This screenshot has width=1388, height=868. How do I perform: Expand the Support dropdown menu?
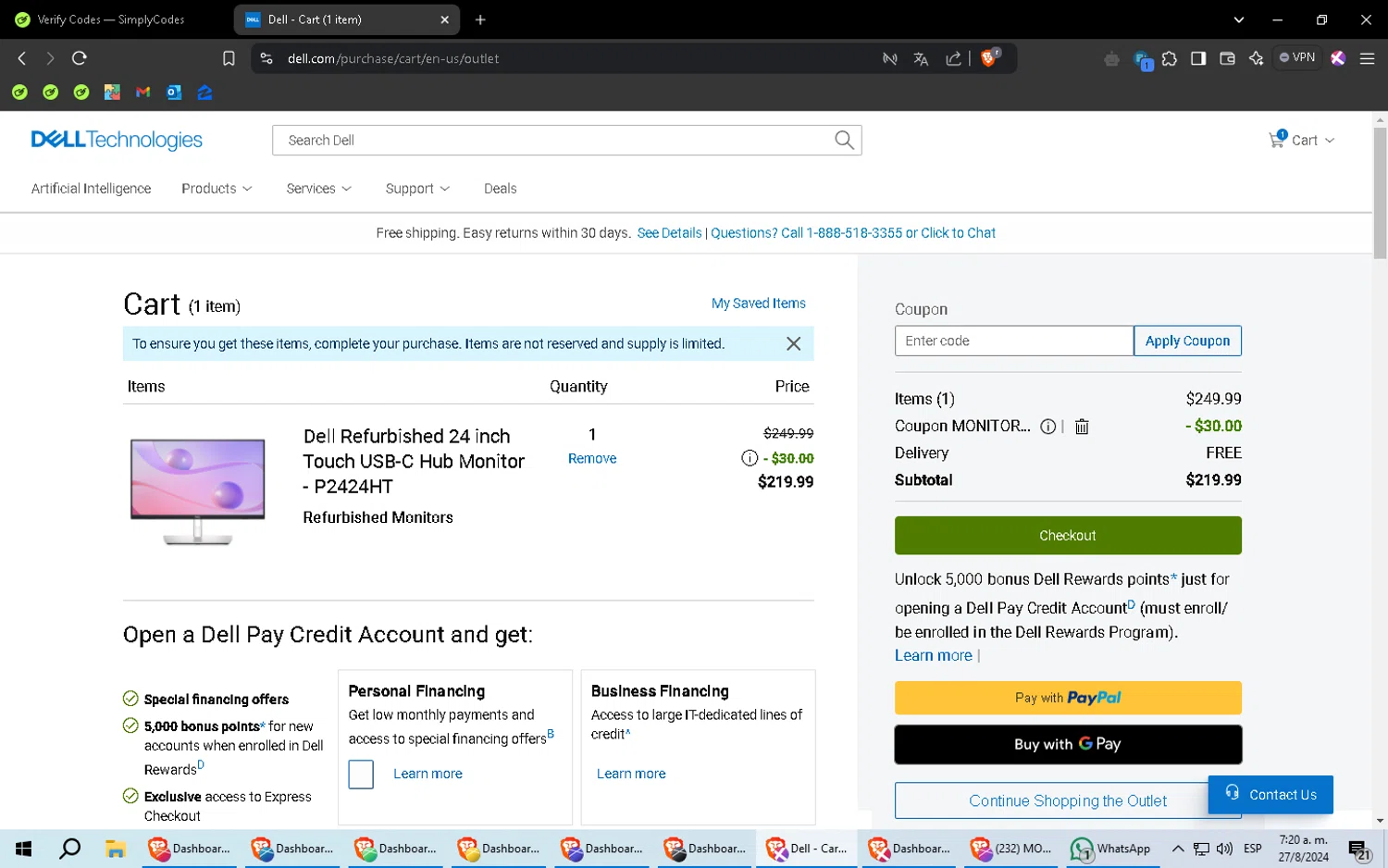coord(417,189)
